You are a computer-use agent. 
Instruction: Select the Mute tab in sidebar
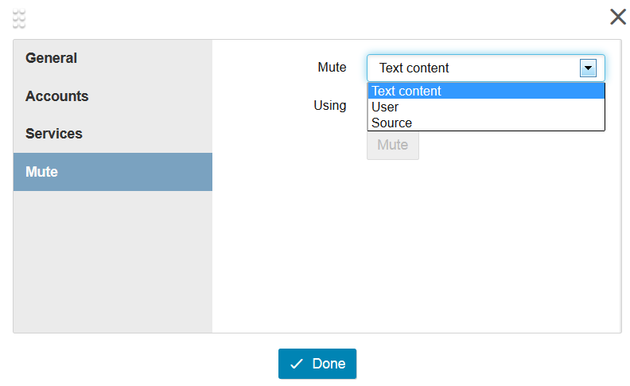pos(113,172)
